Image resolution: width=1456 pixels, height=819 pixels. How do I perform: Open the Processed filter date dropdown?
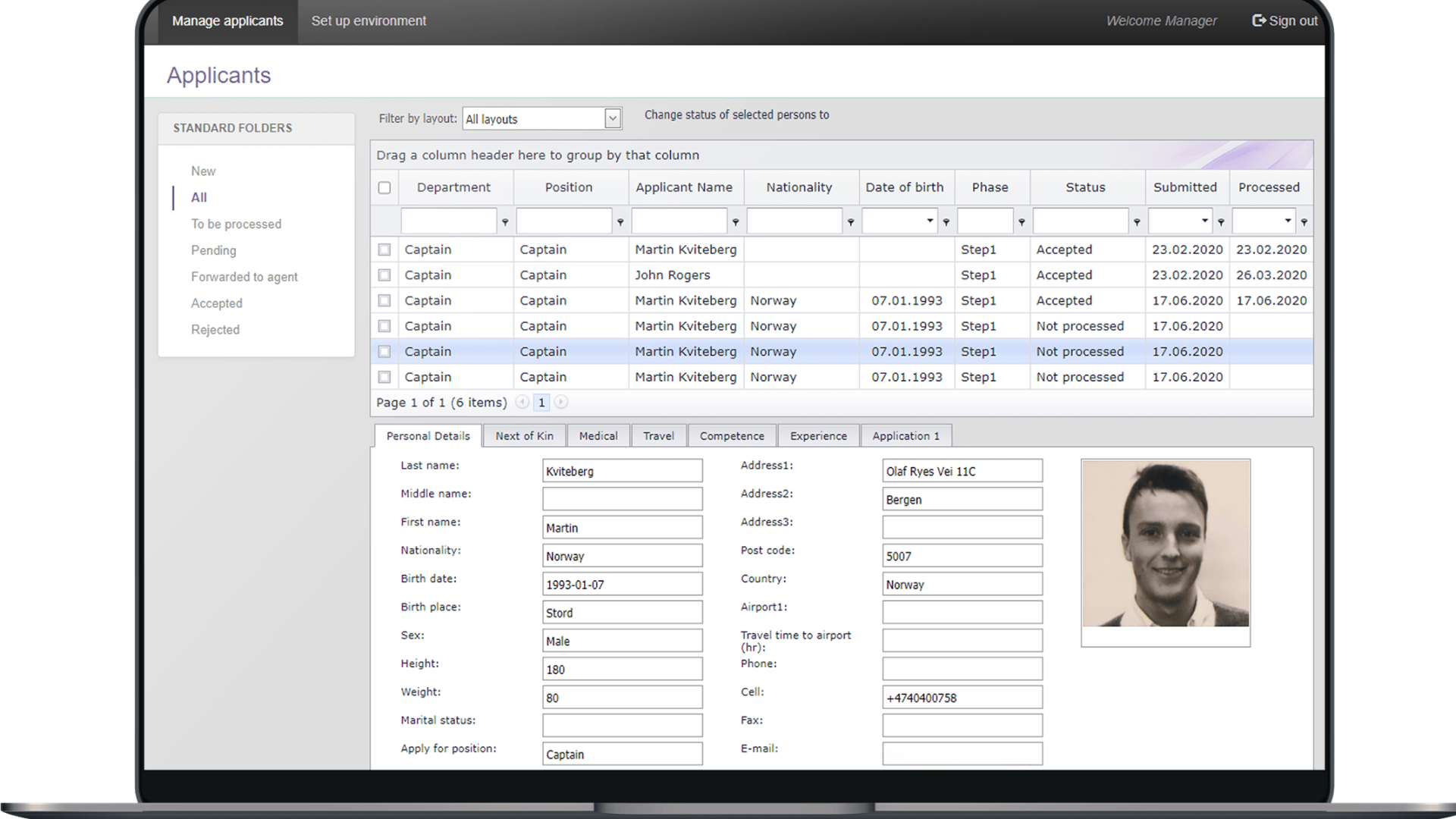pos(1288,221)
